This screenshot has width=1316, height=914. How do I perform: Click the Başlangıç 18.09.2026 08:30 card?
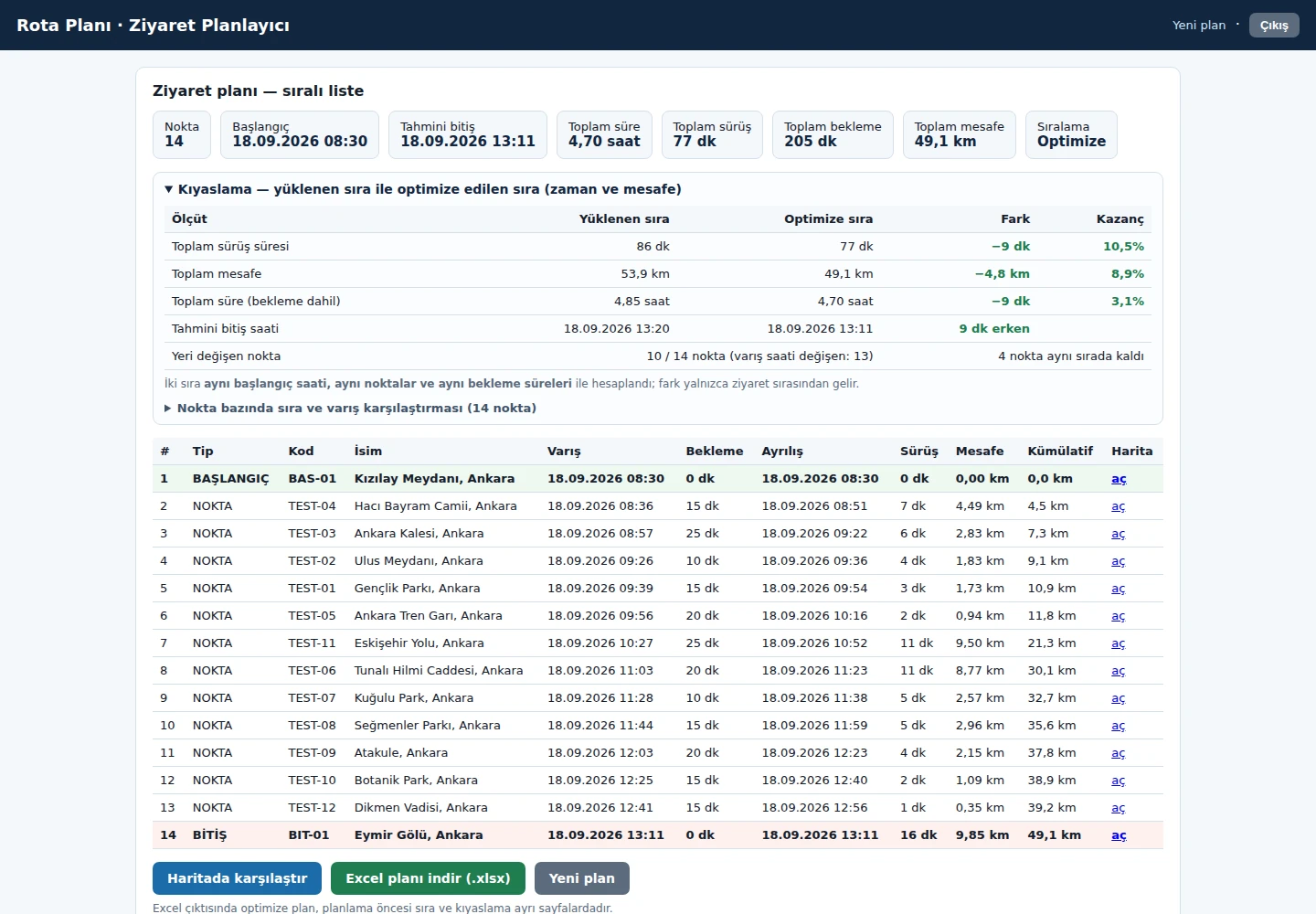point(300,134)
